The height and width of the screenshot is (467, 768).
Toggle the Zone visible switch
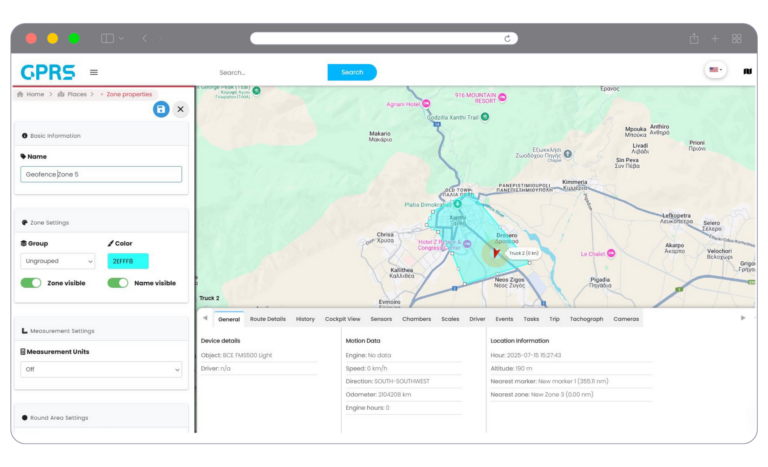coord(31,283)
